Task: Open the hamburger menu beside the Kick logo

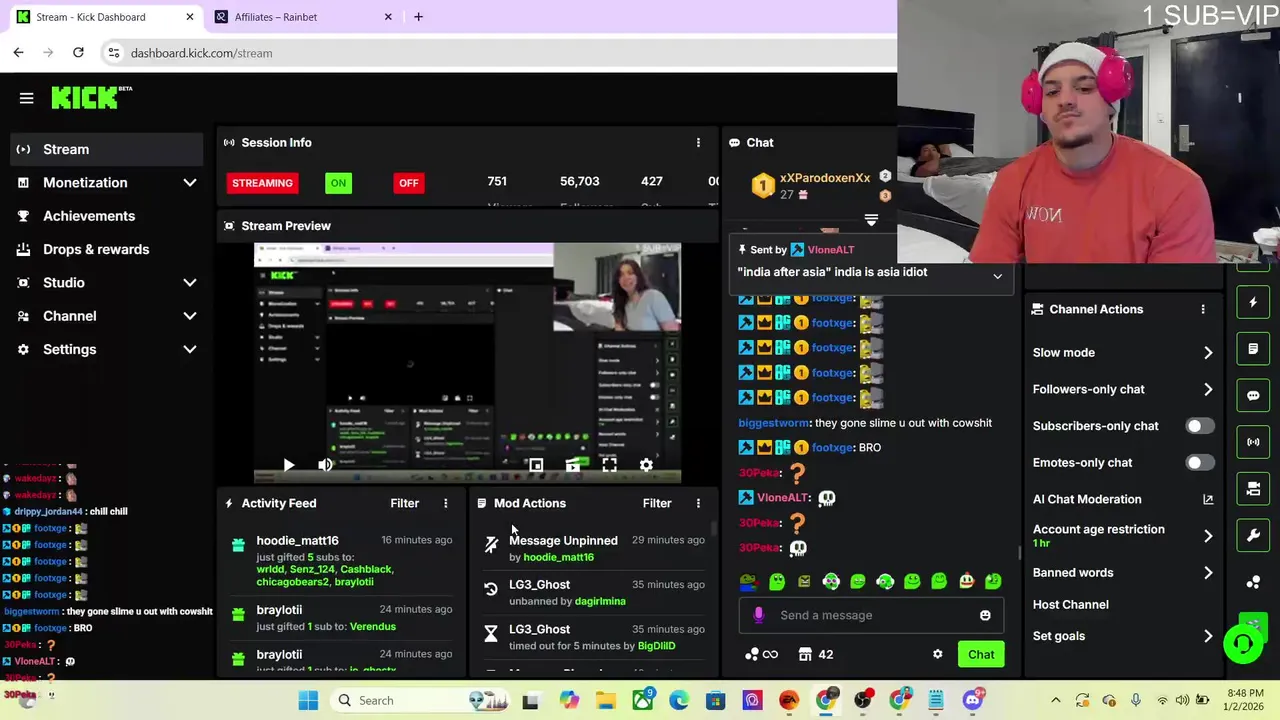Action: pyautogui.click(x=27, y=98)
